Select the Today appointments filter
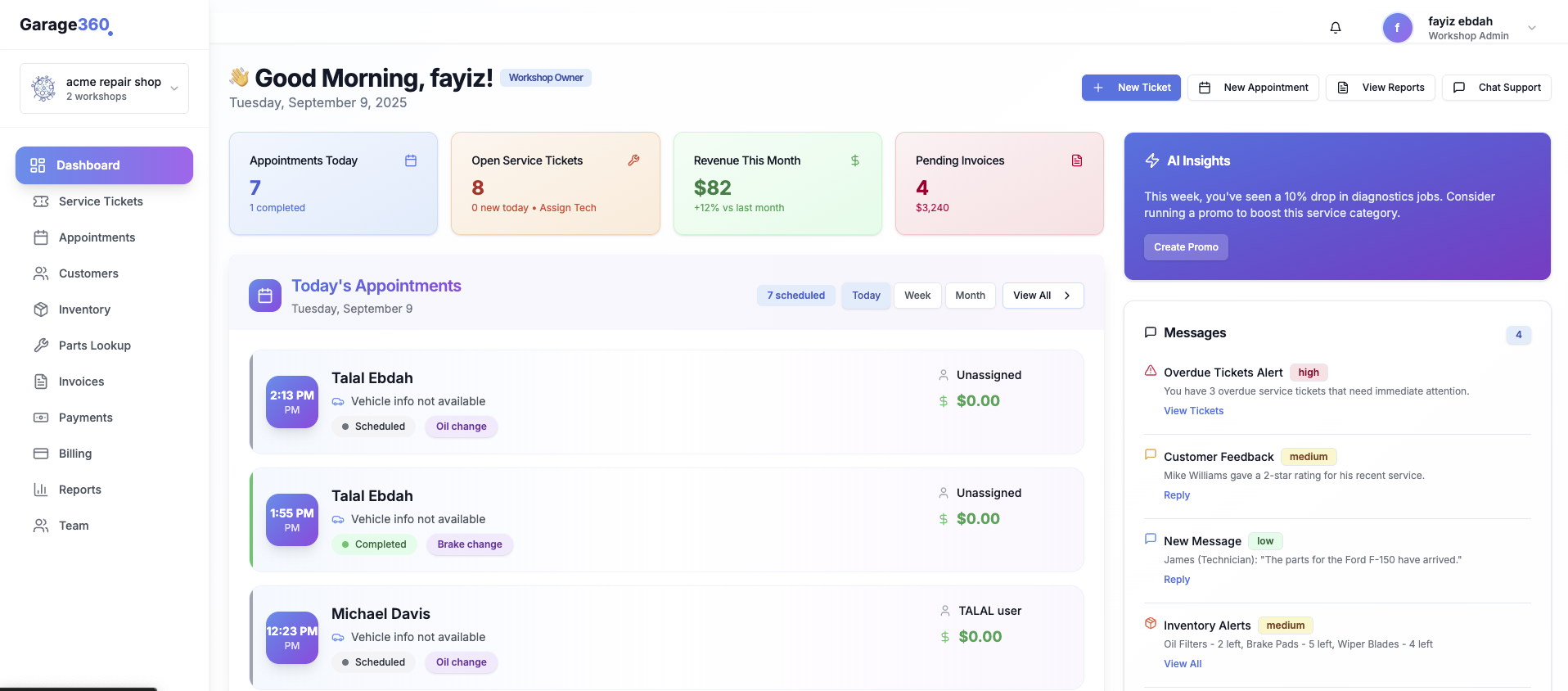 [866, 296]
